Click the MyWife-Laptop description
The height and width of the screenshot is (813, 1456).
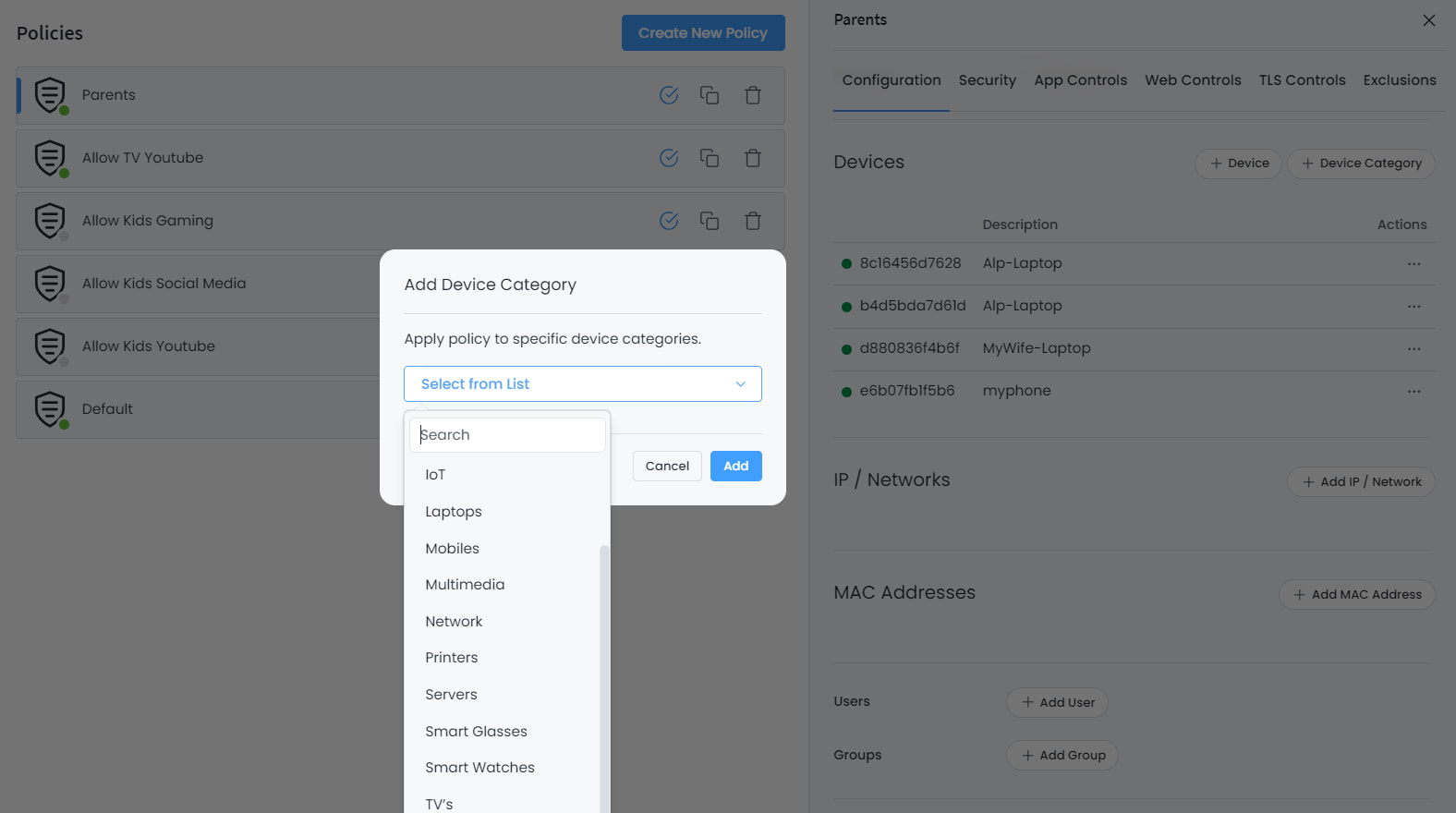(1037, 348)
